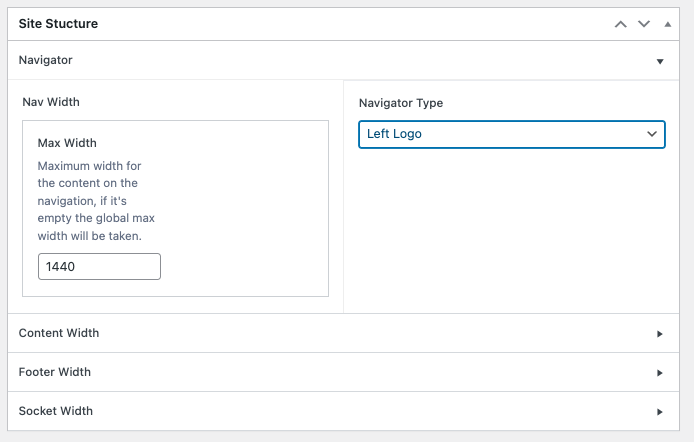This screenshot has height=442, width=694.
Task: Open the Content Width section title
Action: (x=59, y=333)
